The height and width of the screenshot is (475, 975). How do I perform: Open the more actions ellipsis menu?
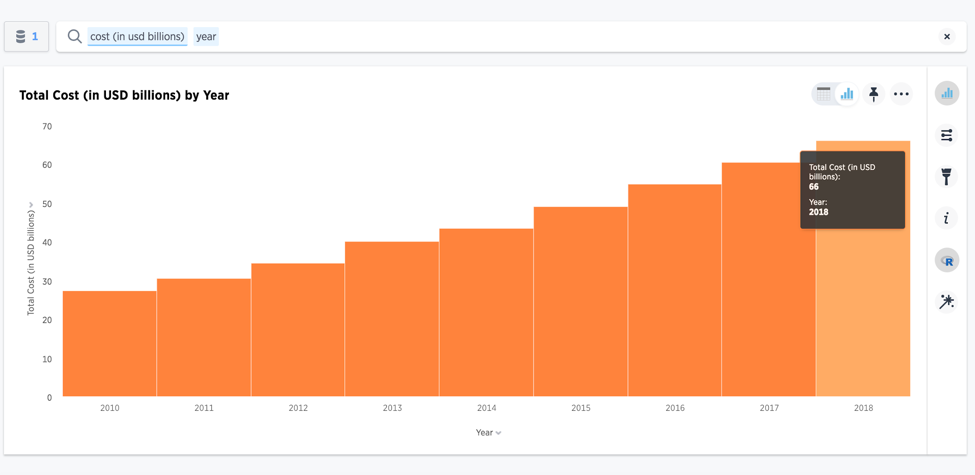click(901, 95)
